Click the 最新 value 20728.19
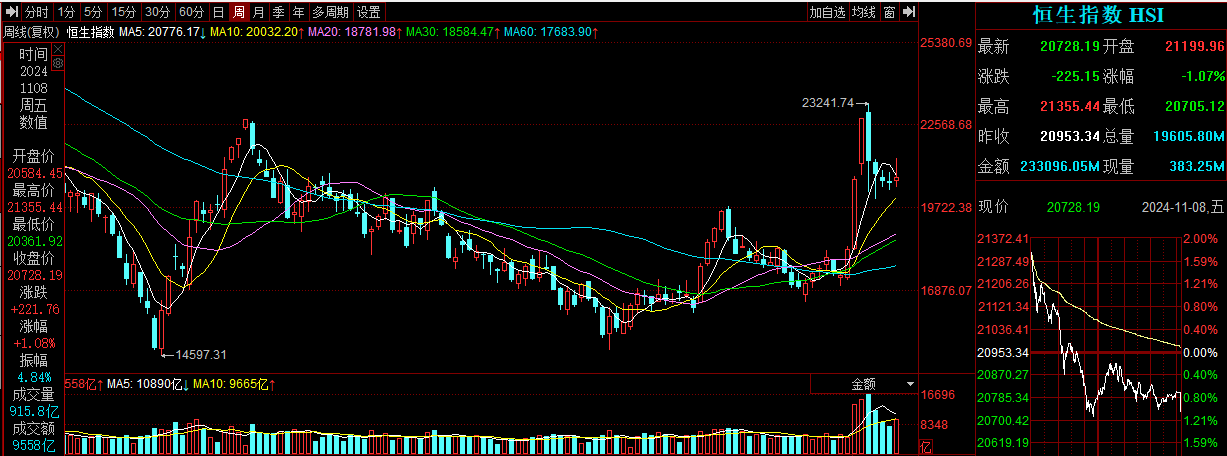Image resolution: width=1227 pixels, height=456 pixels. tap(1069, 47)
